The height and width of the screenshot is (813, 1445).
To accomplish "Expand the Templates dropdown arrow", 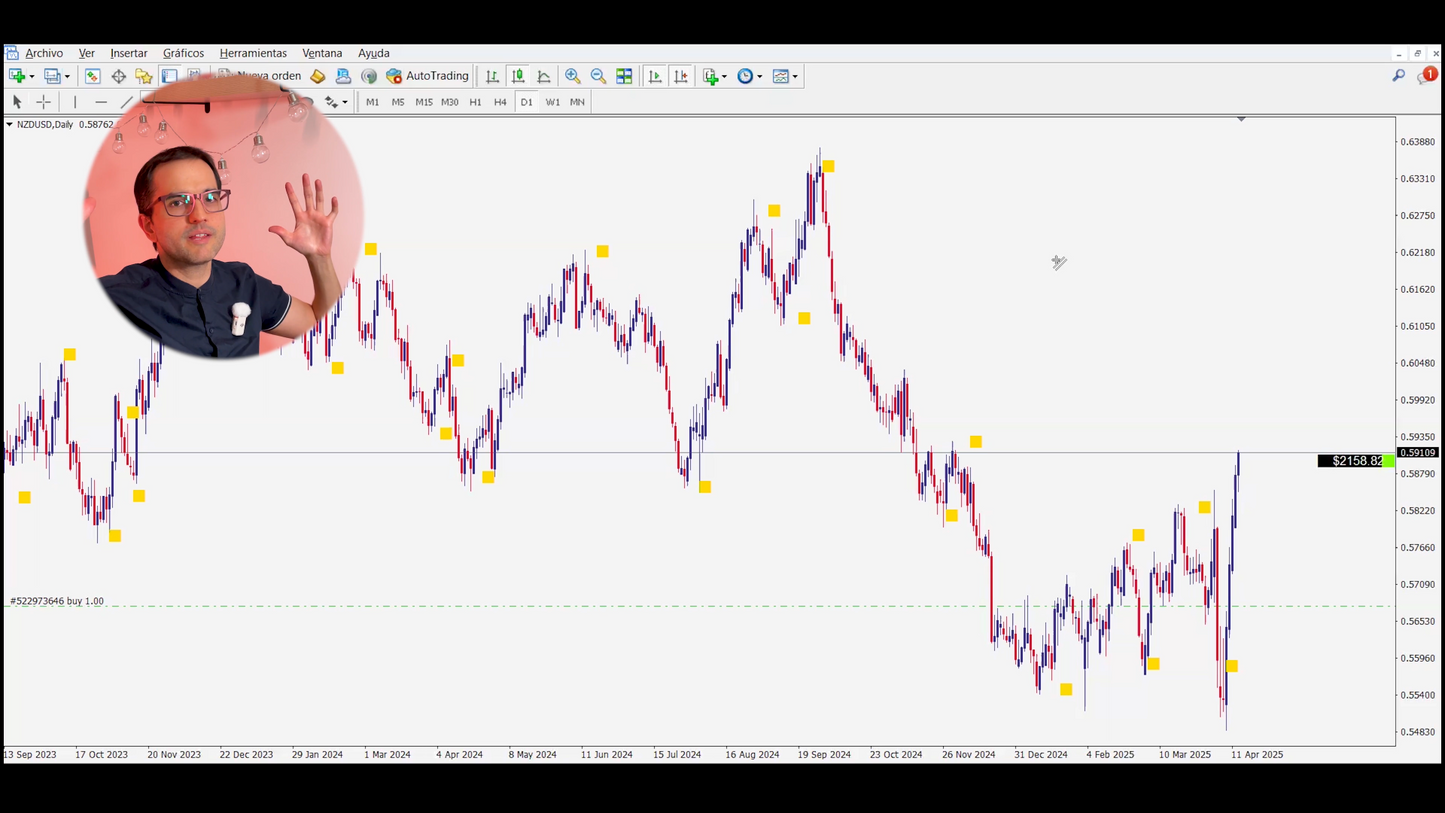I will [x=795, y=76].
